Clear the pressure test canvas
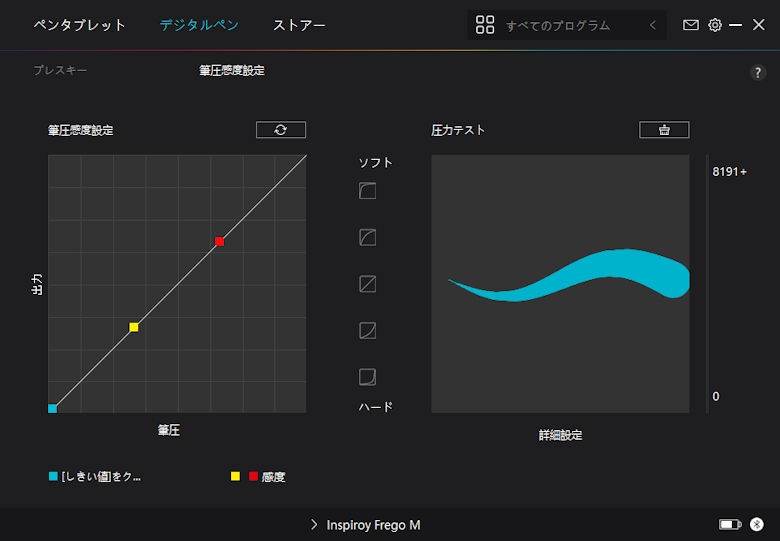The height and width of the screenshot is (541, 780). [x=664, y=130]
